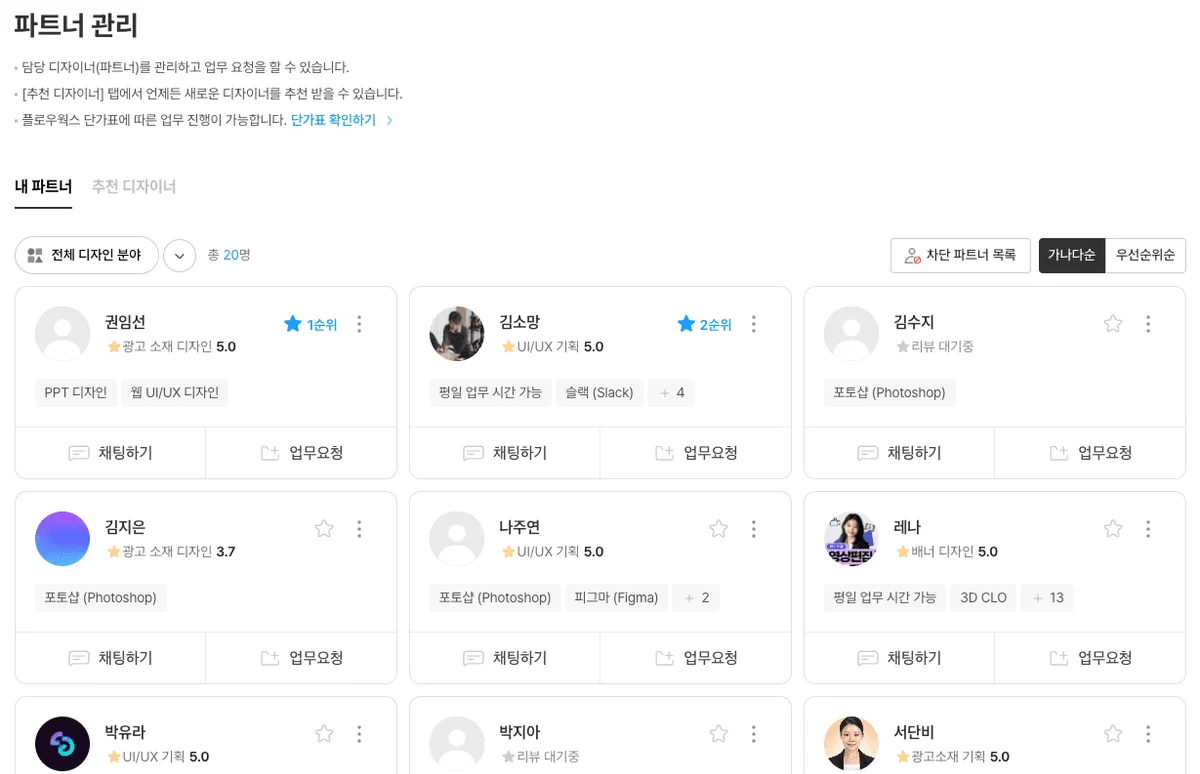The image size is (1200, 774).
Task: Click the more options icon for 레나
Action: tap(1148, 529)
